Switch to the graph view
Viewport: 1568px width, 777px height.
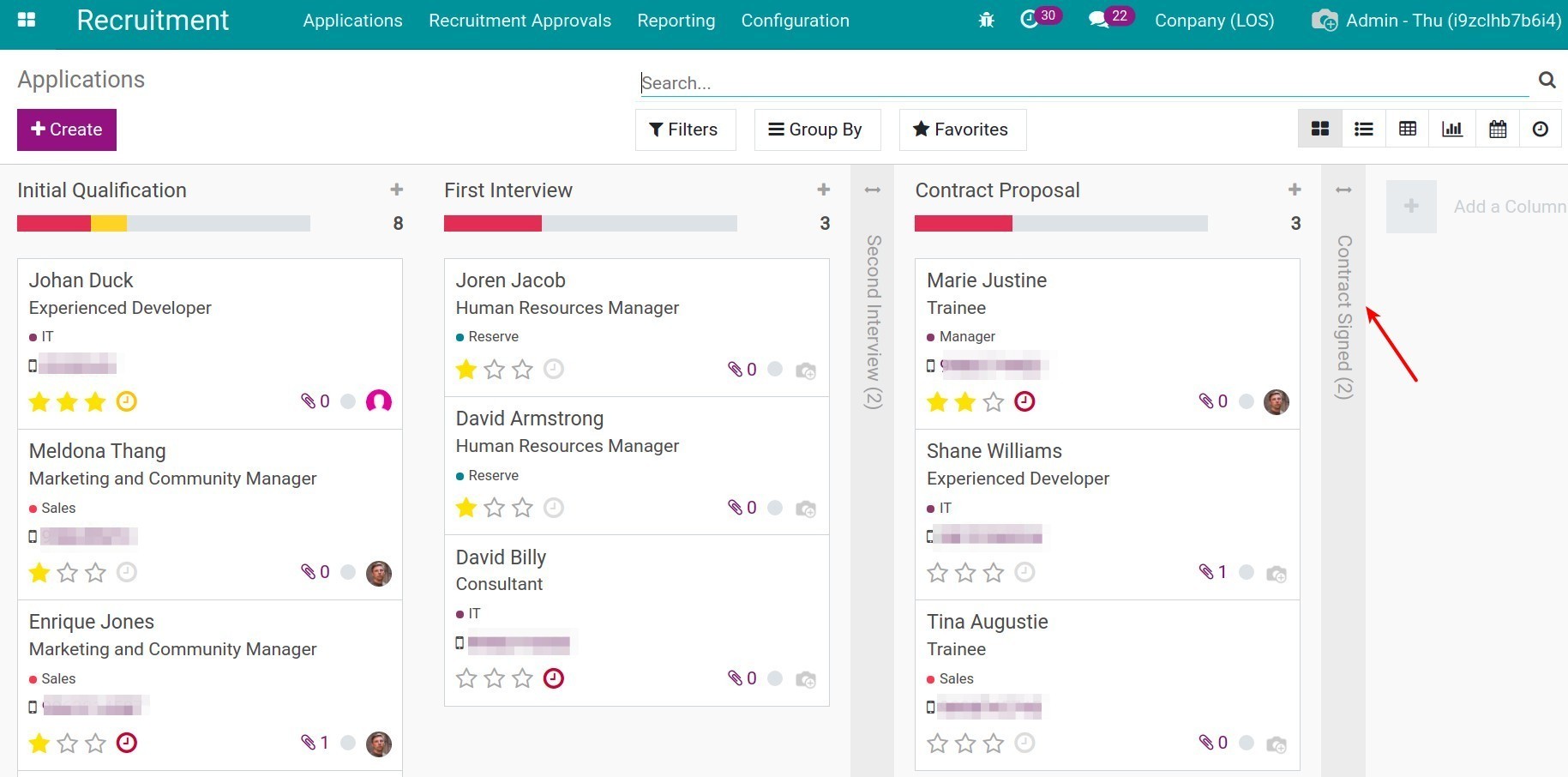(x=1453, y=128)
